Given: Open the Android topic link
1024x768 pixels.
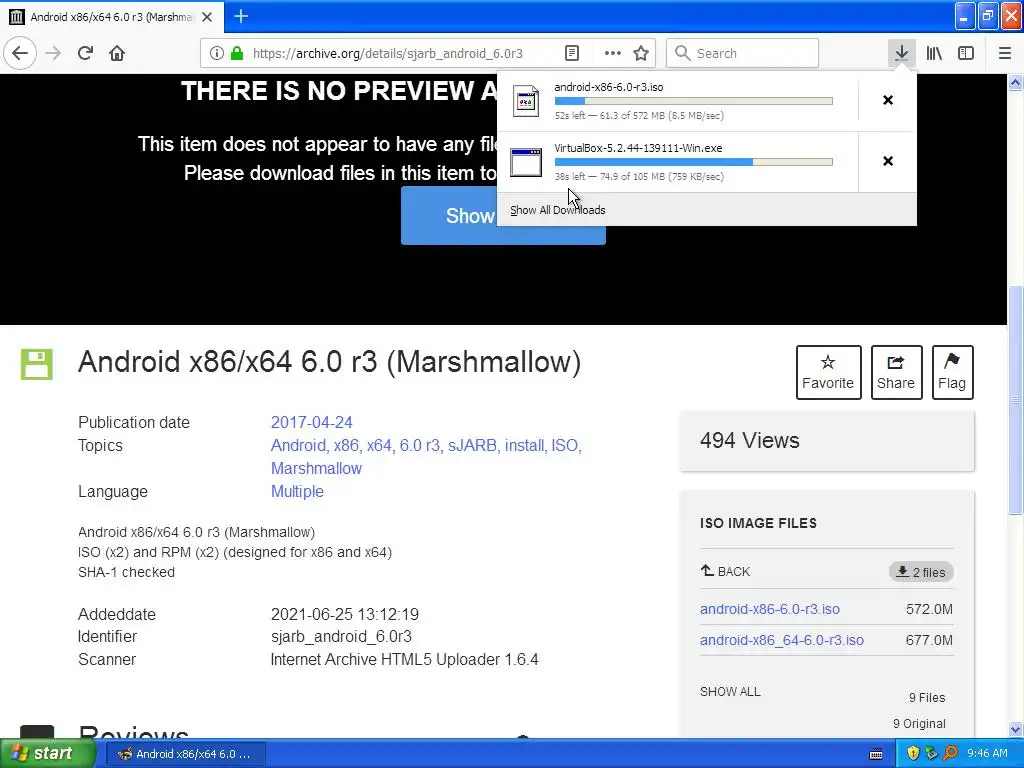Looking at the screenshot, I should [x=300, y=445].
